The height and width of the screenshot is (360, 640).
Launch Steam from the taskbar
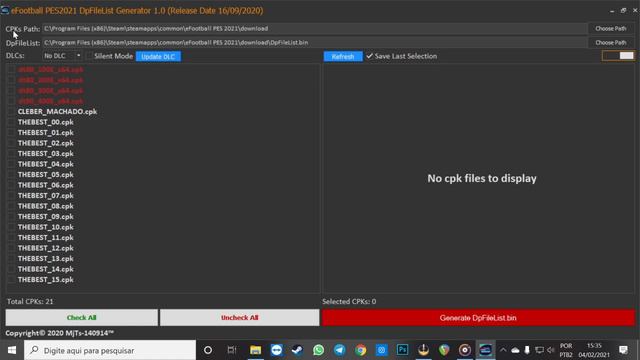click(297, 350)
